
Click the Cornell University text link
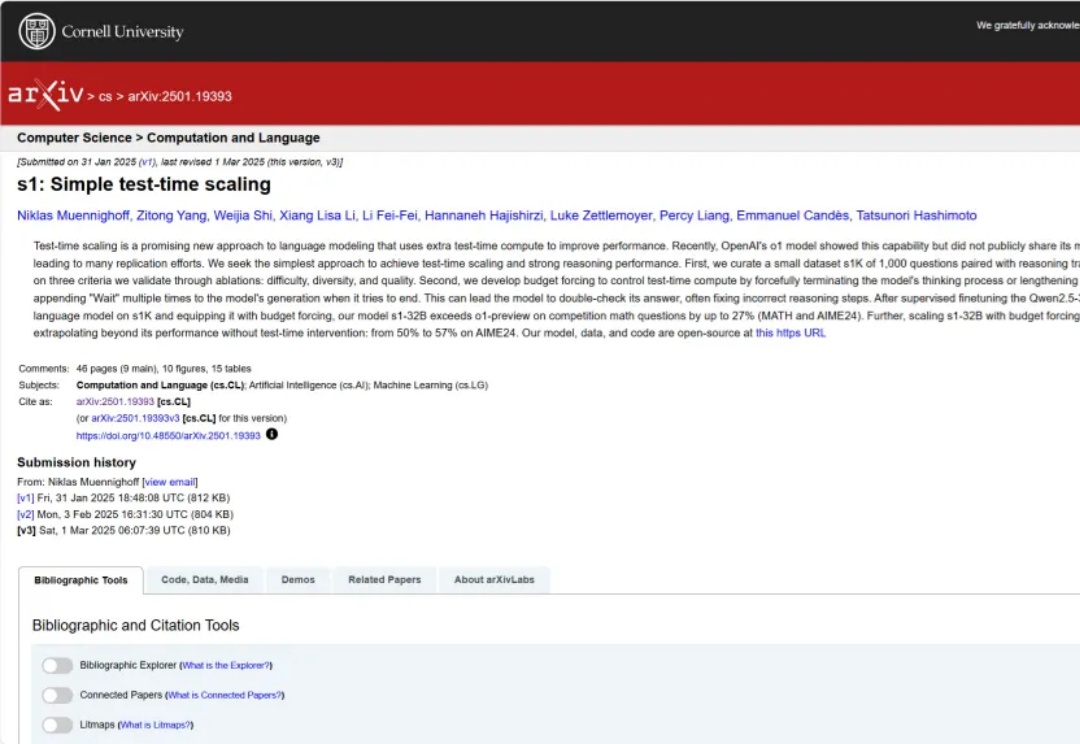pos(123,32)
